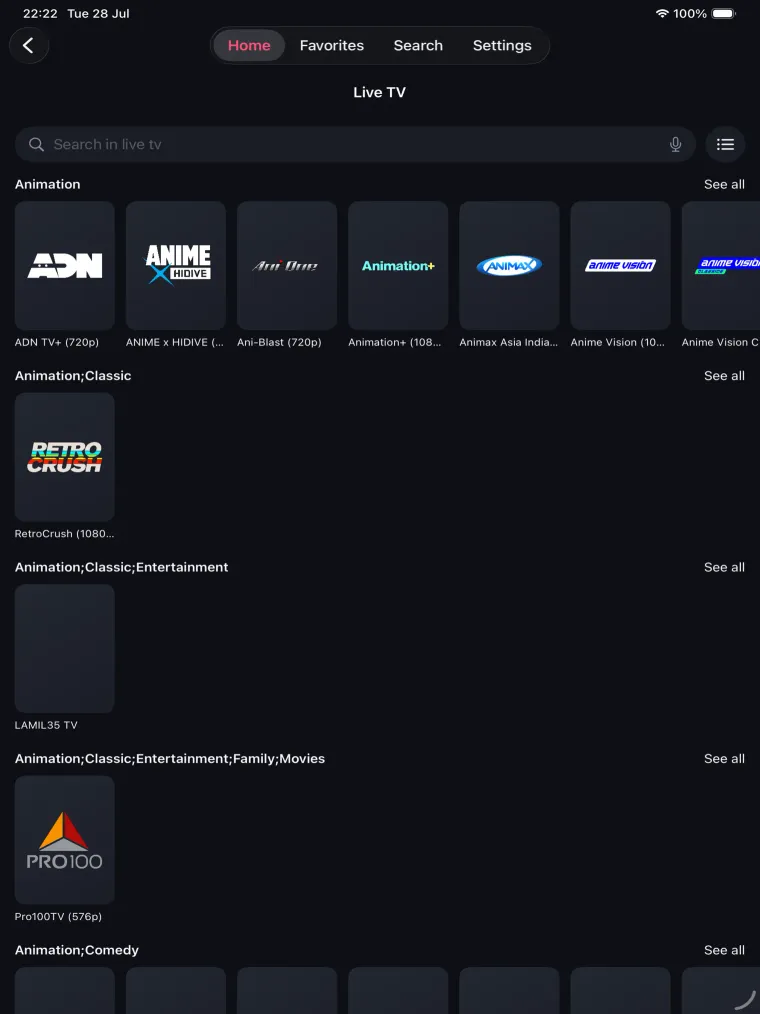See all in Animation;Classic;Entertainment row

coord(724,567)
